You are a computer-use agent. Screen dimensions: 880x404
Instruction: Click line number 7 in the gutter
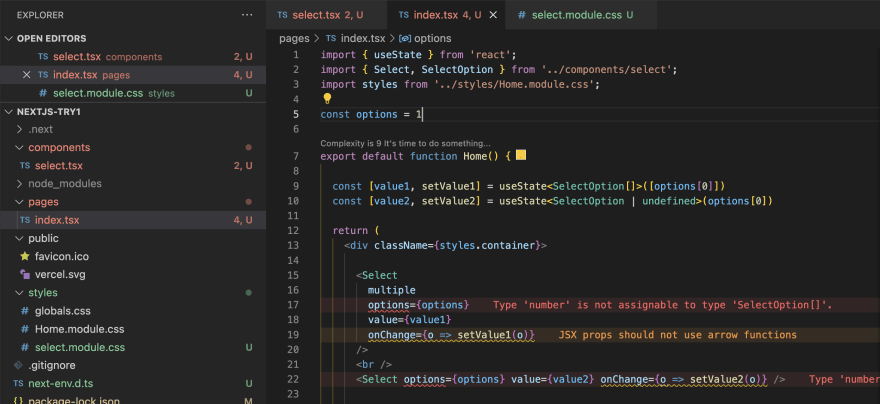tap(296, 155)
